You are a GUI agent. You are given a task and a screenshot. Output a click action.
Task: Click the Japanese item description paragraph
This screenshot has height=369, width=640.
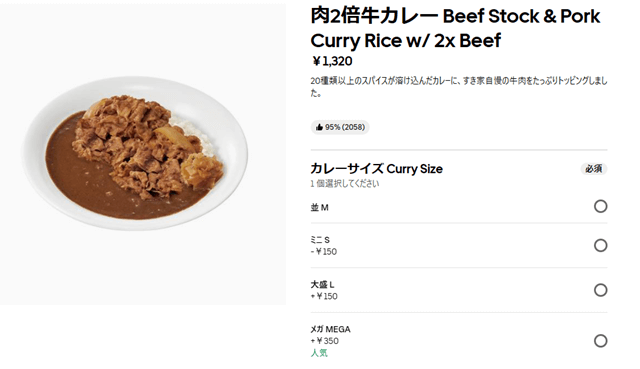pos(459,87)
